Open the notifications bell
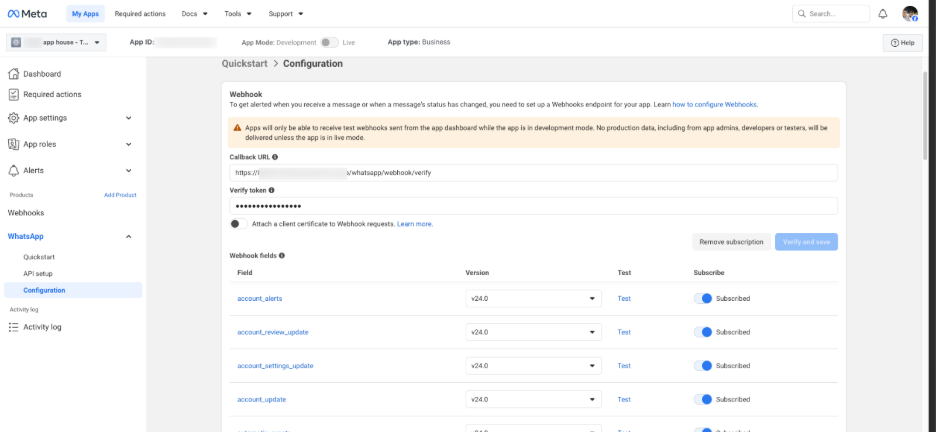 tap(883, 14)
